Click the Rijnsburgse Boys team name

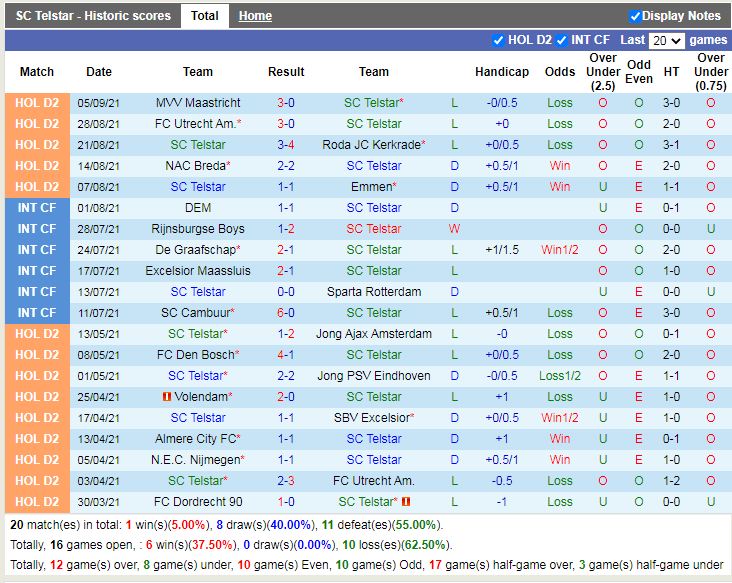pos(198,229)
